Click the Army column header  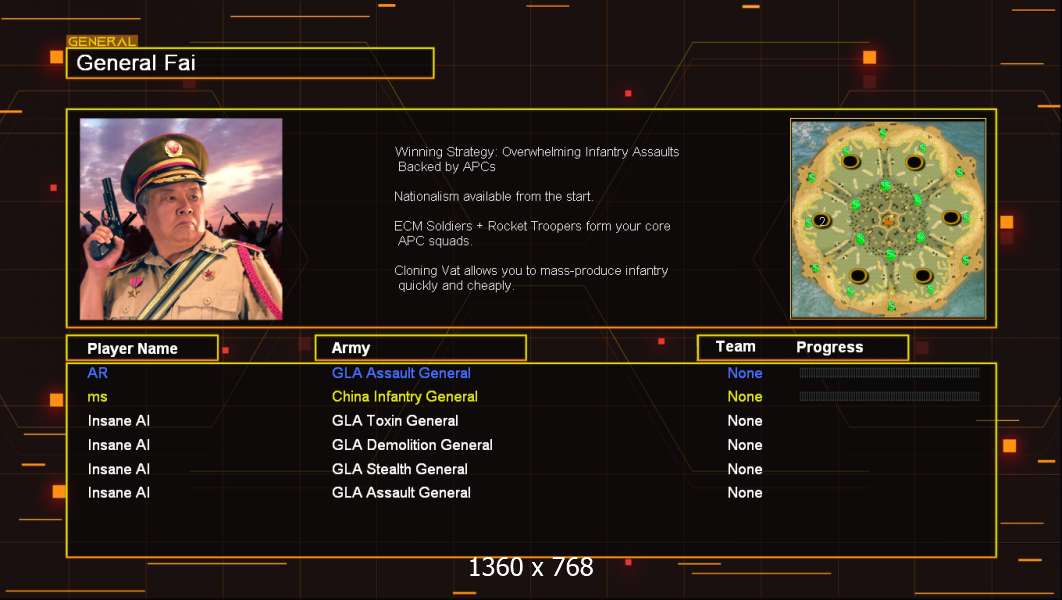(421, 348)
